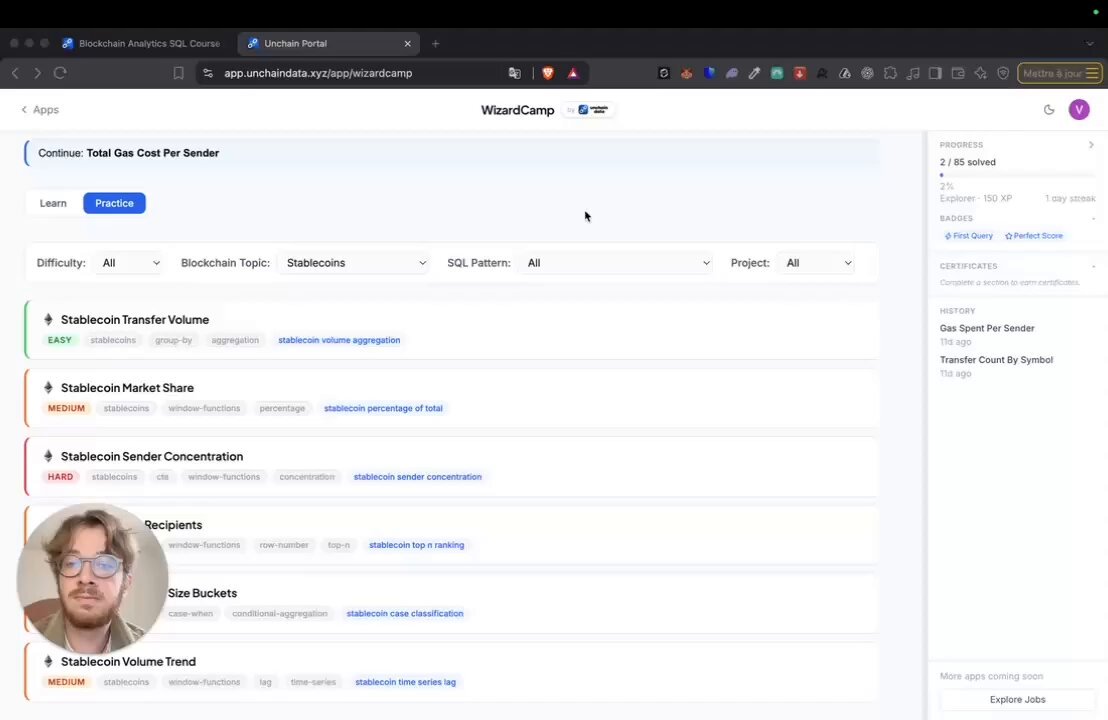
Task: Go back using the browser back arrow
Action: pos(15,73)
